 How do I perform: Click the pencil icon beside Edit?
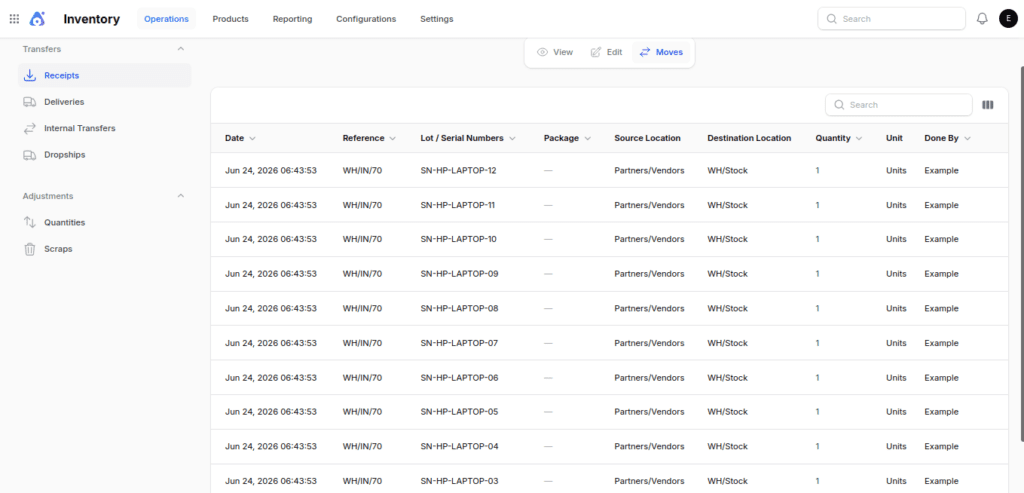point(596,52)
